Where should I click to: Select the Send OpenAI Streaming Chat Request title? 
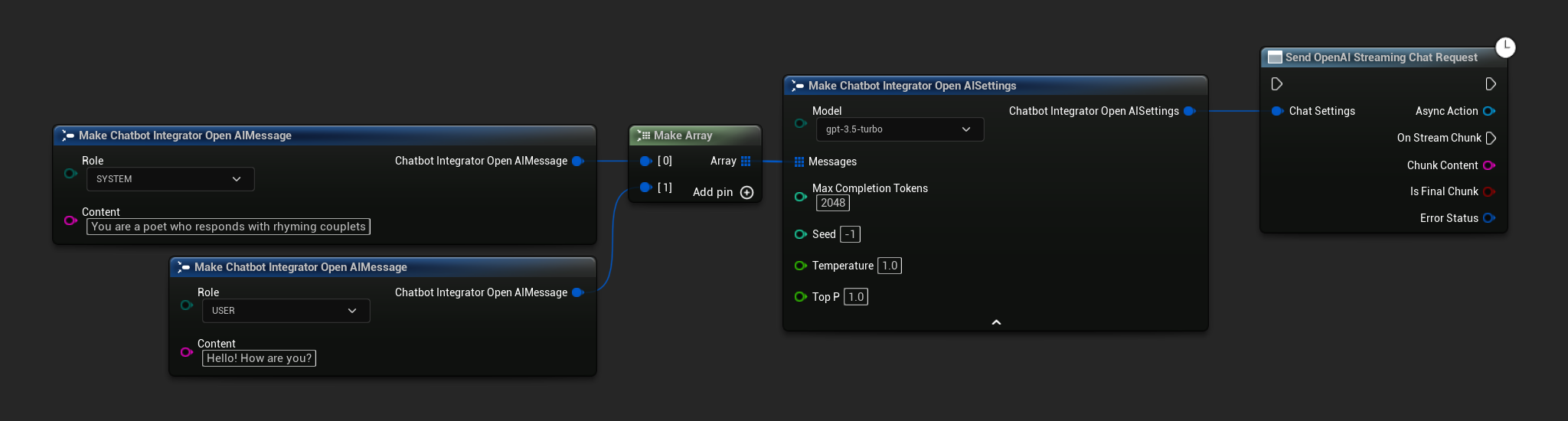click(1380, 57)
